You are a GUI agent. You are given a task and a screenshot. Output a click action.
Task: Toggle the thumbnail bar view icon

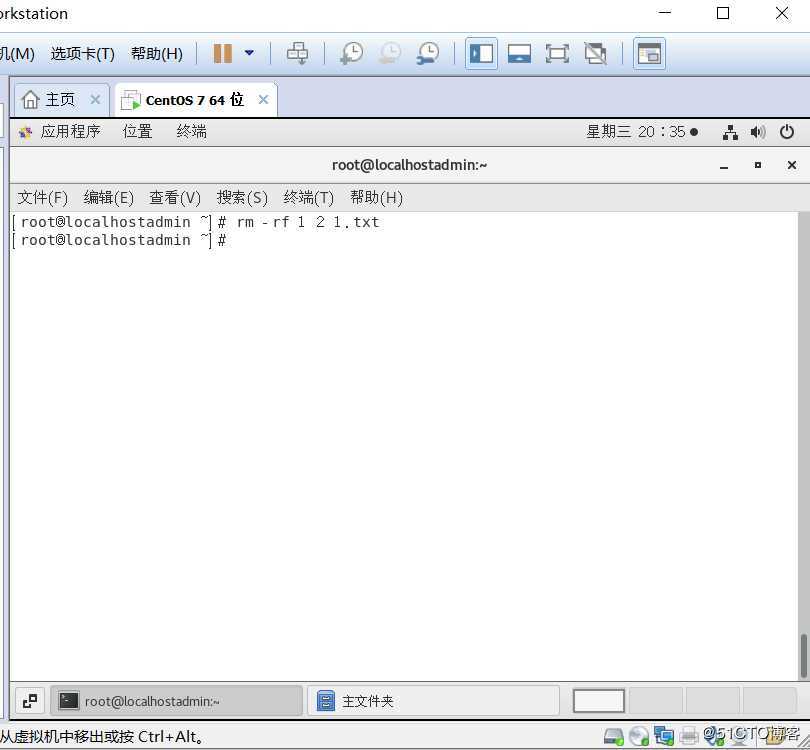(519, 53)
